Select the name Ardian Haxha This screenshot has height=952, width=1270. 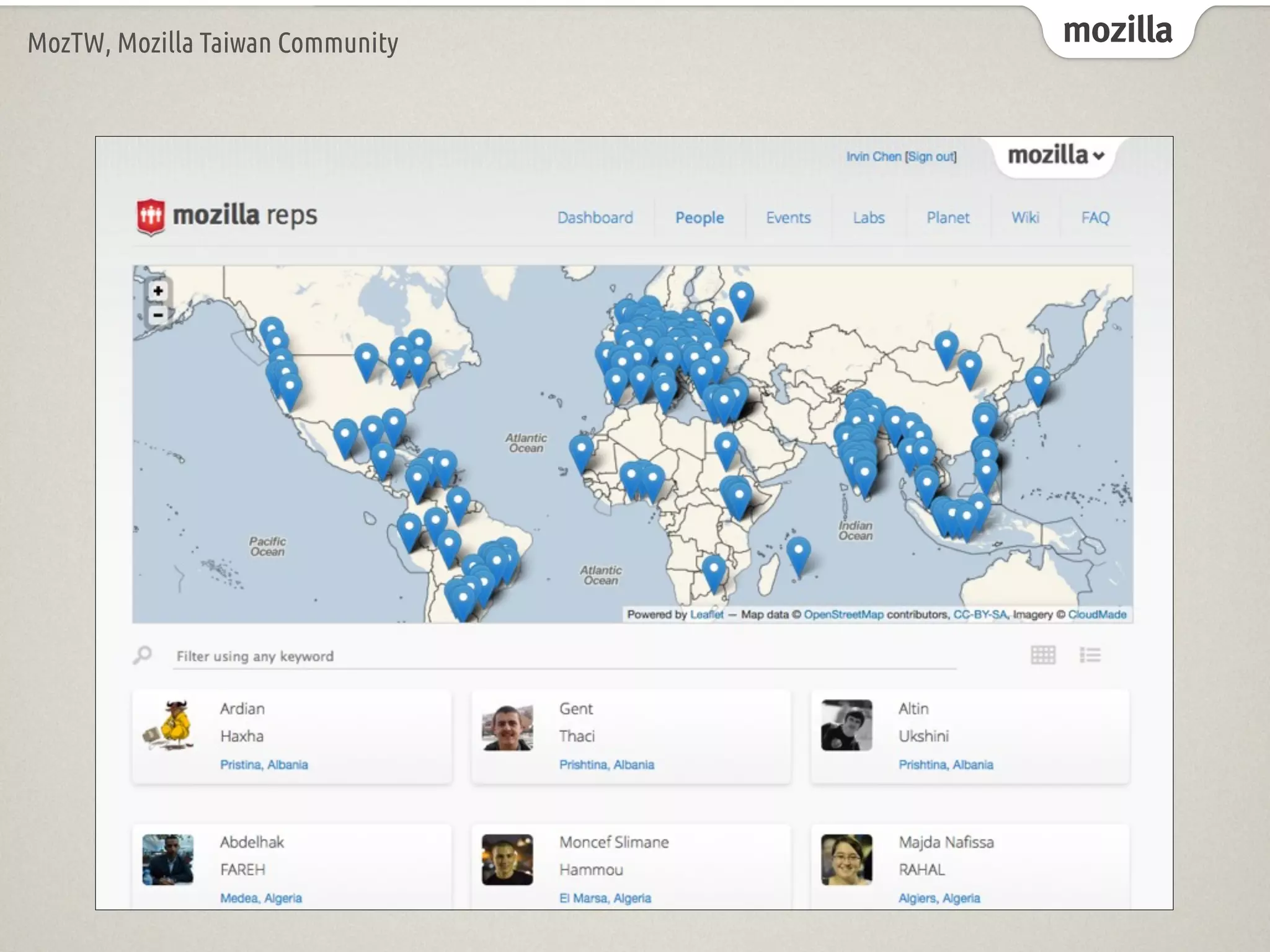click(x=242, y=722)
